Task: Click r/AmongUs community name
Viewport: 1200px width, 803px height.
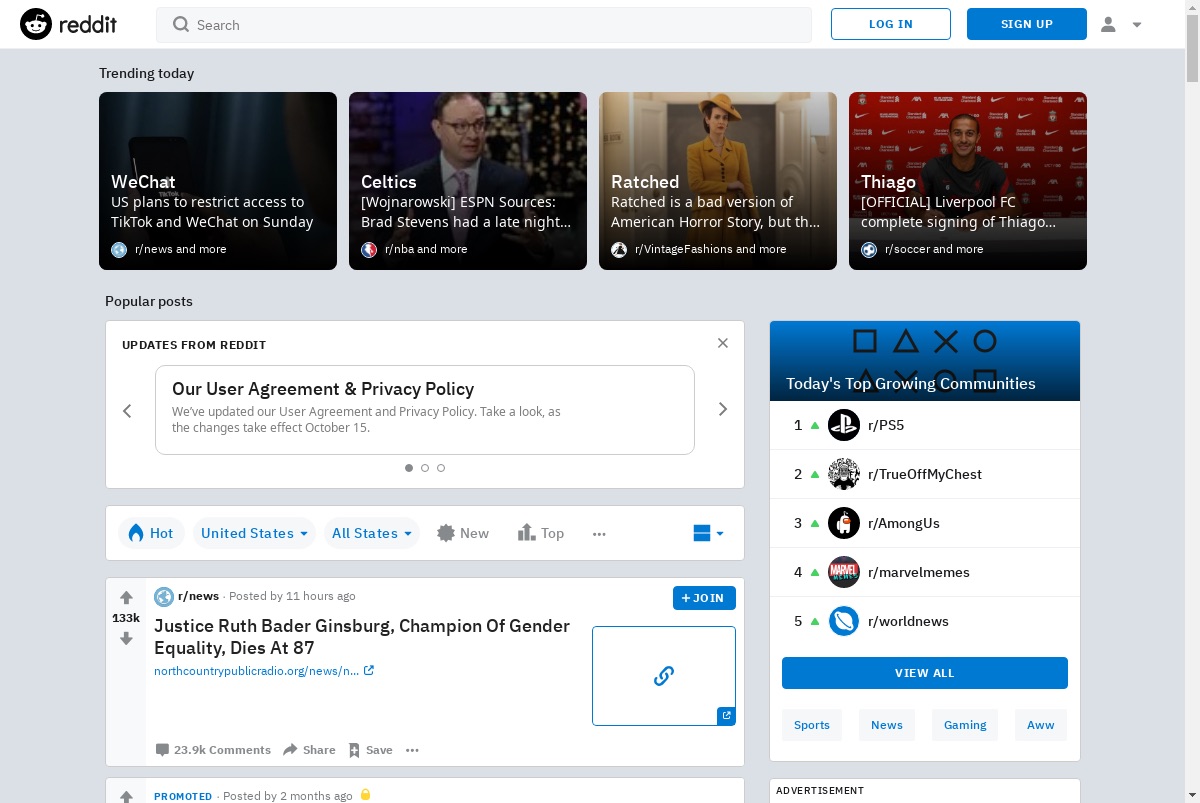Action: tap(904, 523)
